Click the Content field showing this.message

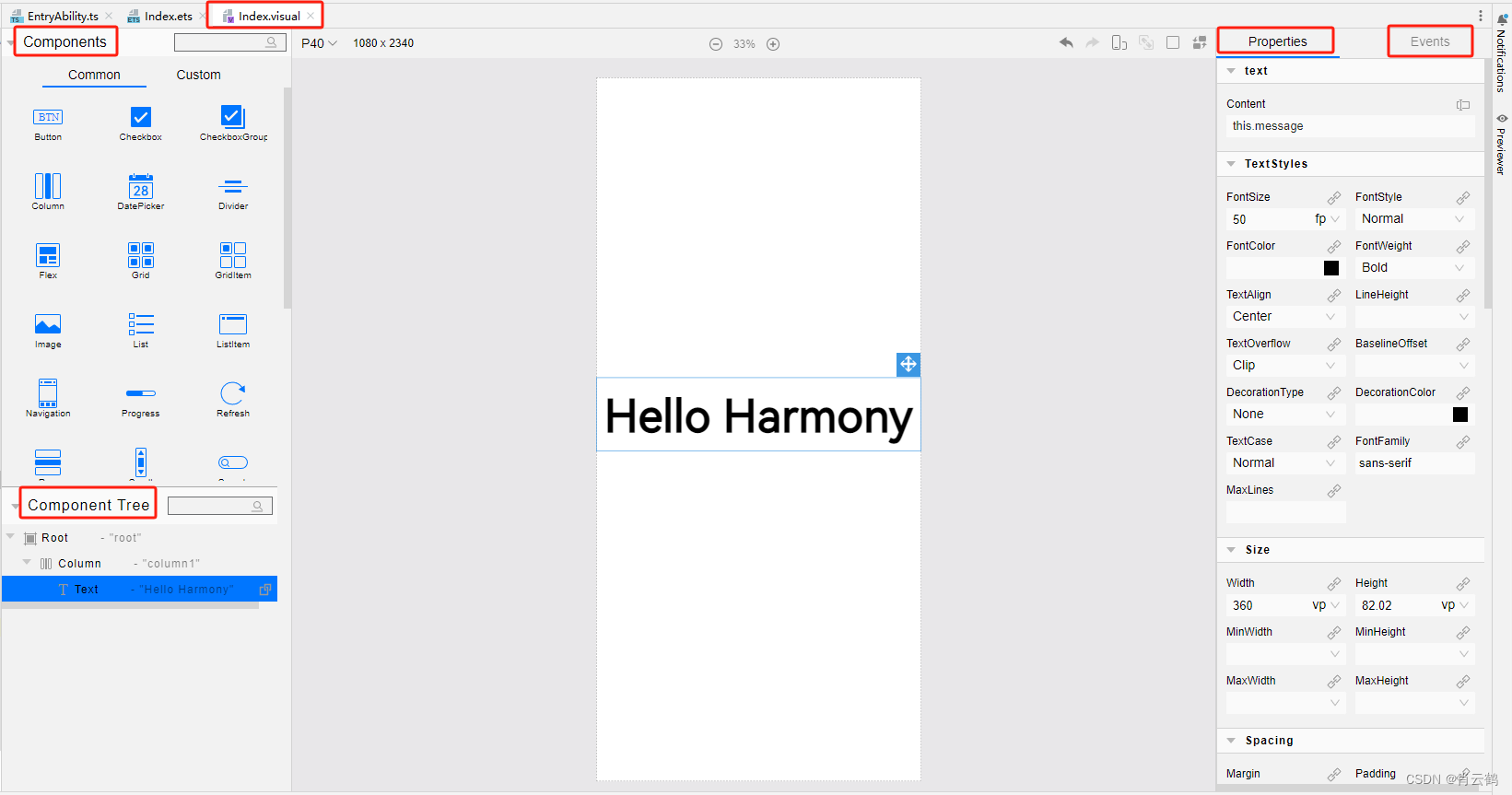(x=1350, y=126)
